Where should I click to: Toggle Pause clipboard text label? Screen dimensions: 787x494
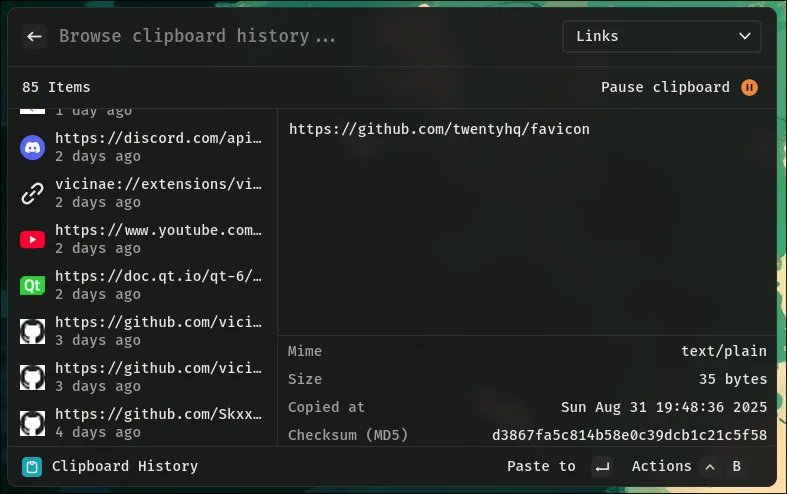665,87
